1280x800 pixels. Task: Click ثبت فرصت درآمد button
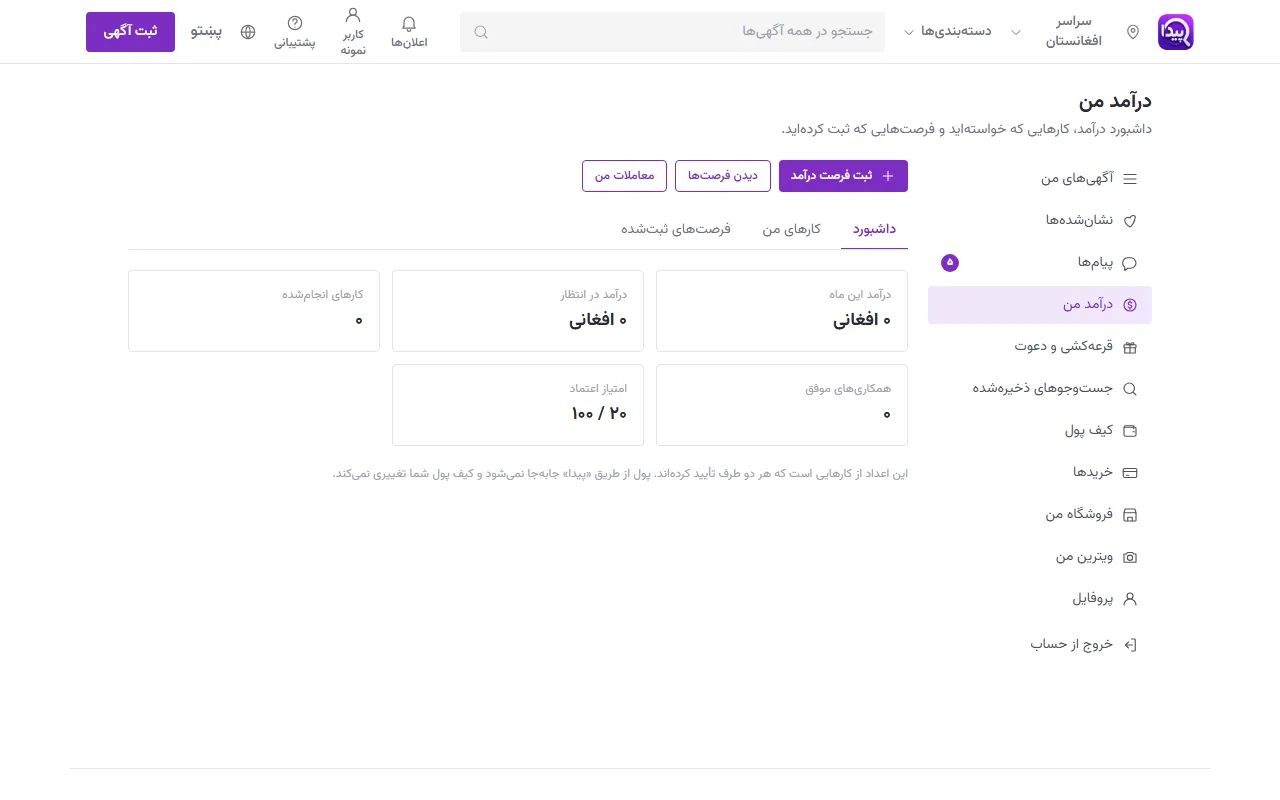pos(843,176)
